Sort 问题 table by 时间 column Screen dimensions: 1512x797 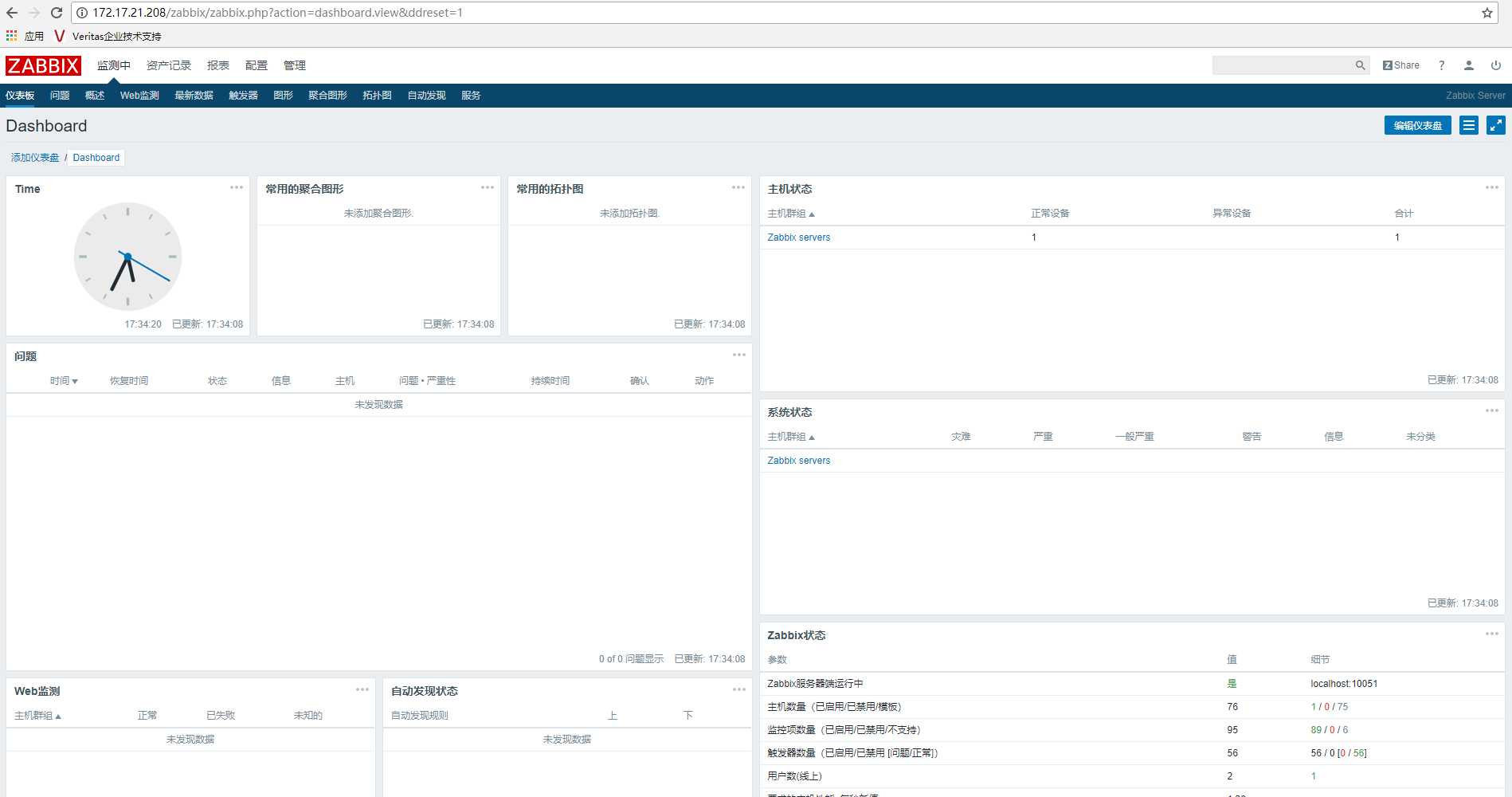click(x=64, y=381)
